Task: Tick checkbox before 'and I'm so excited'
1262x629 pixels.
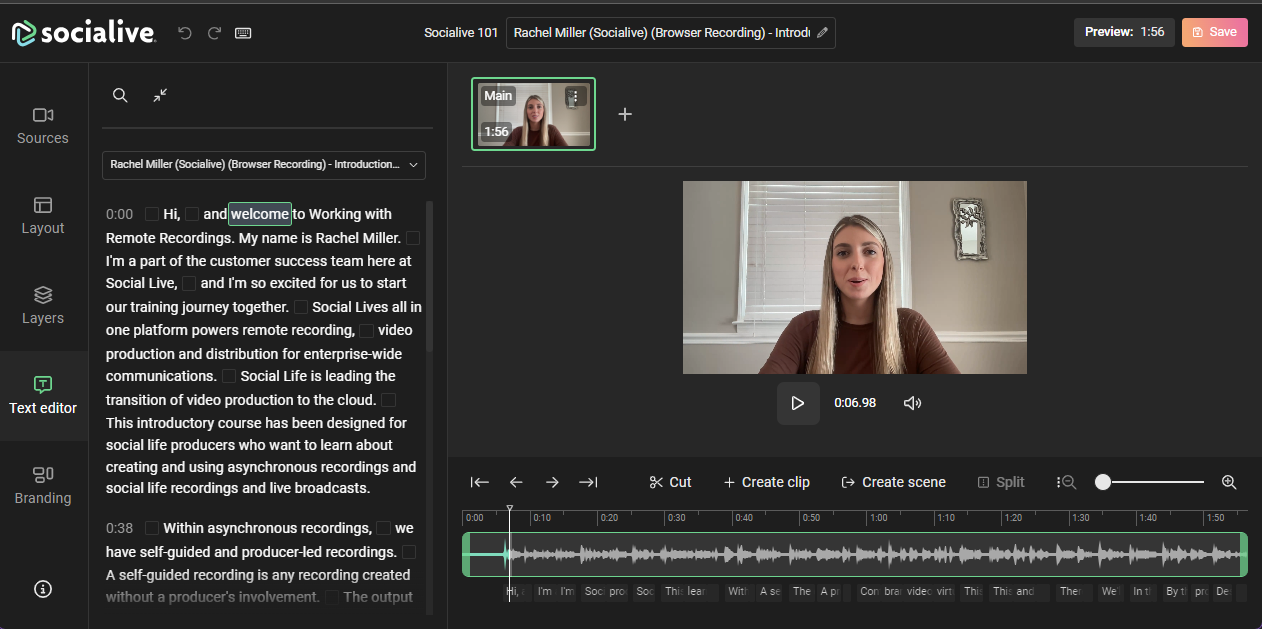Action: tap(189, 284)
